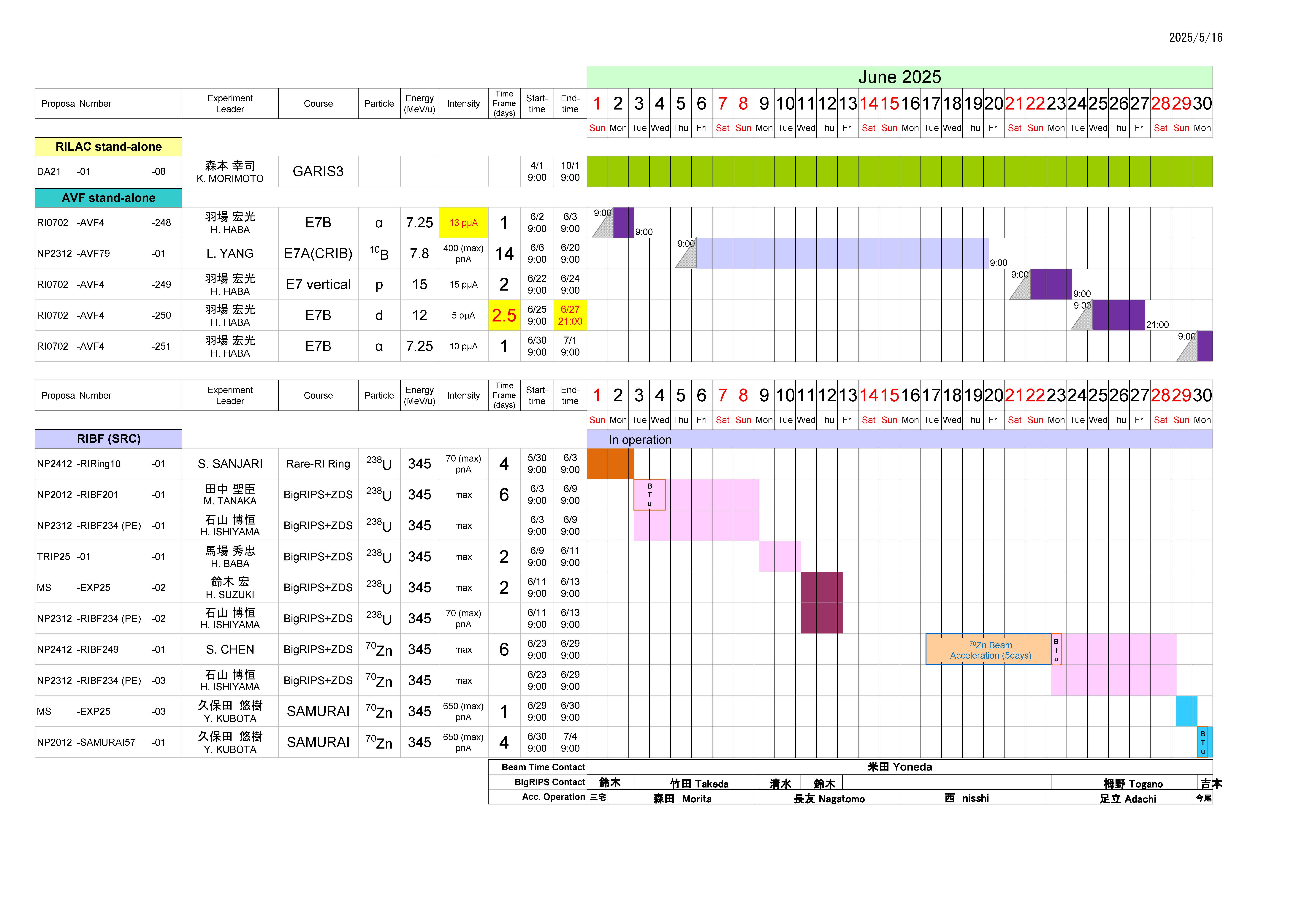This screenshot has width=1307, height=924.
Task: Click the E7A(CRIB) course cell
Action: pyautogui.click(x=318, y=253)
